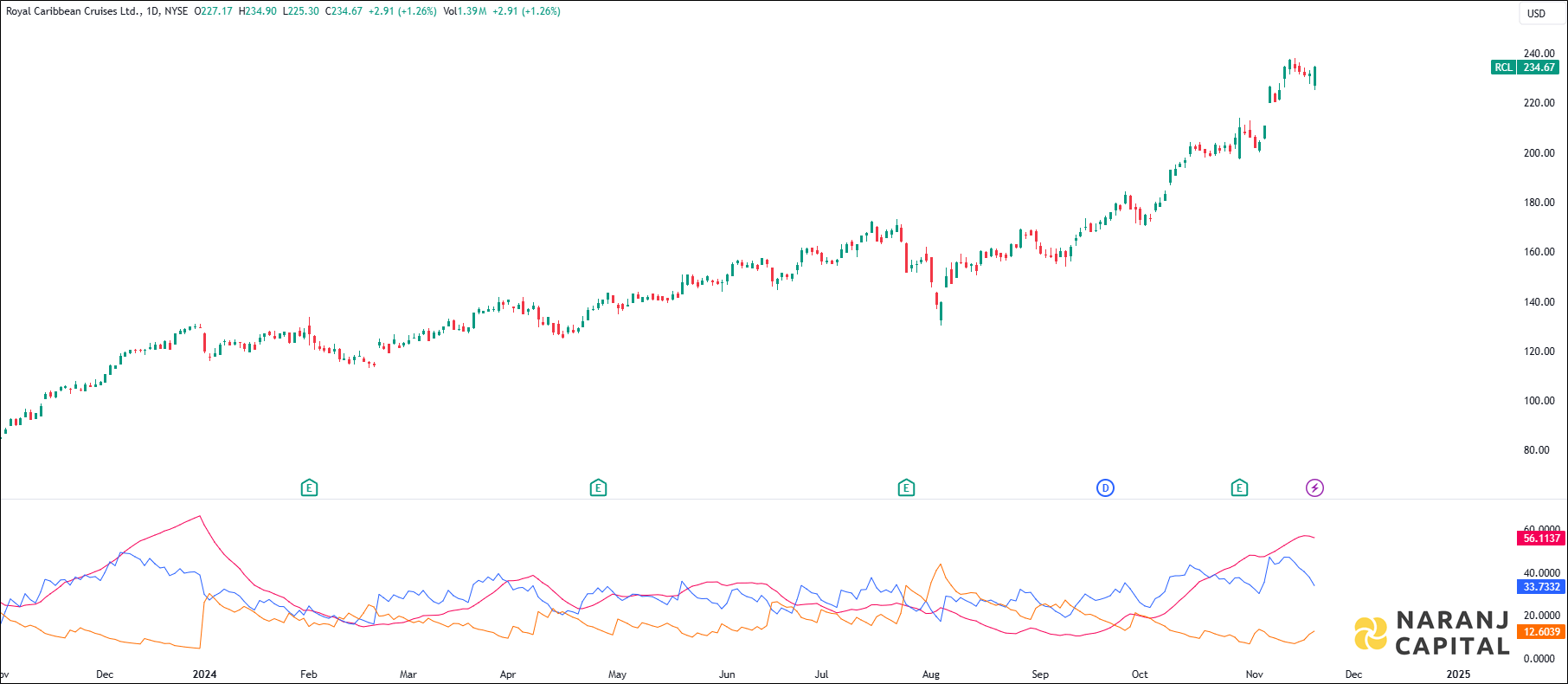Click the green RCL ticker tag
This screenshot has width=1568, height=684.
[1503, 68]
